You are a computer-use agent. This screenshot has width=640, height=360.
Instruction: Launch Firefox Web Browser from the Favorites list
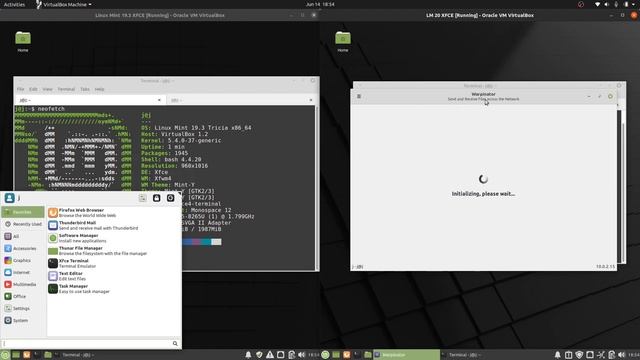pyautogui.click(x=113, y=213)
